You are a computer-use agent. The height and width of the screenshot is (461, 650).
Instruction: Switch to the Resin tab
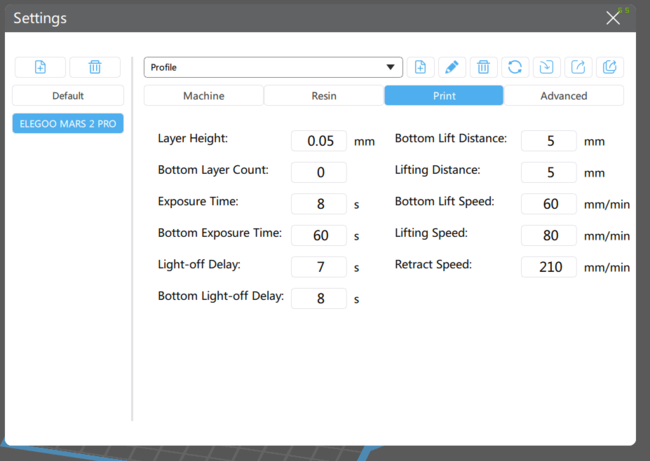(323, 96)
